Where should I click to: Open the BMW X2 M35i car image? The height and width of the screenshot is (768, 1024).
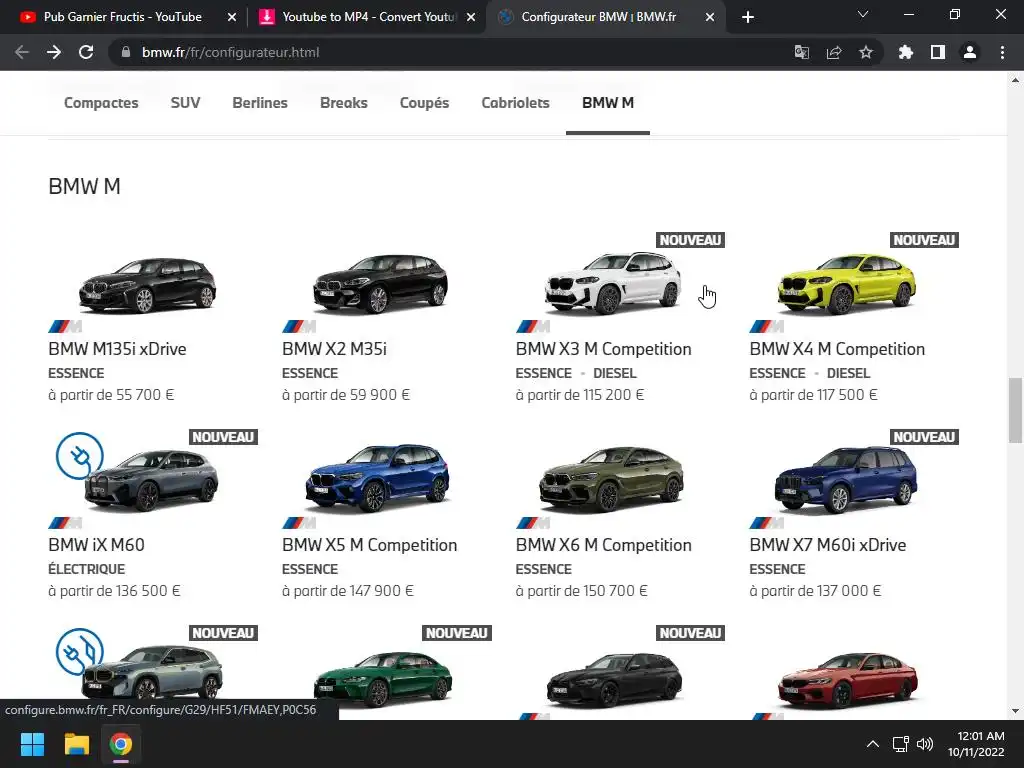click(381, 285)
